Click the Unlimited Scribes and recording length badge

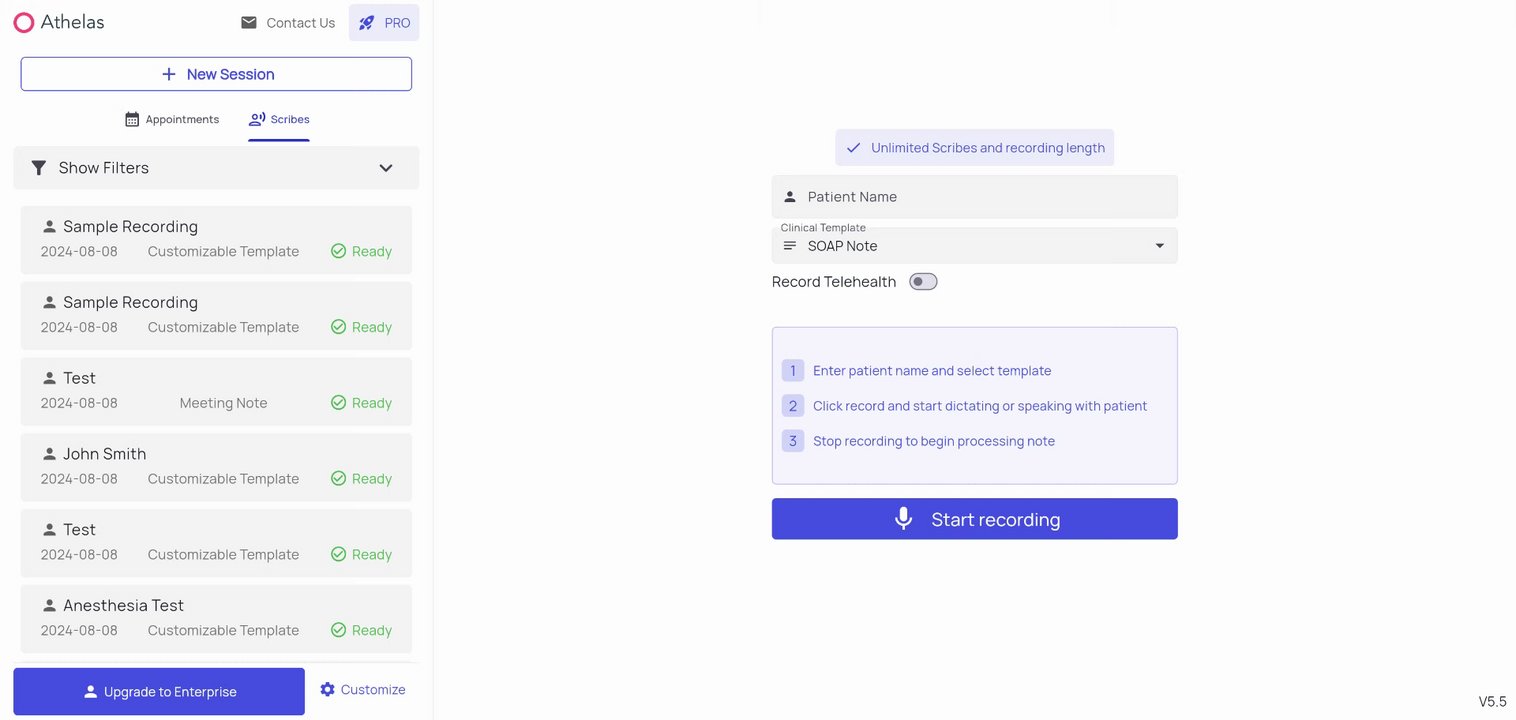pyautogui.click(x=974, y=148)
